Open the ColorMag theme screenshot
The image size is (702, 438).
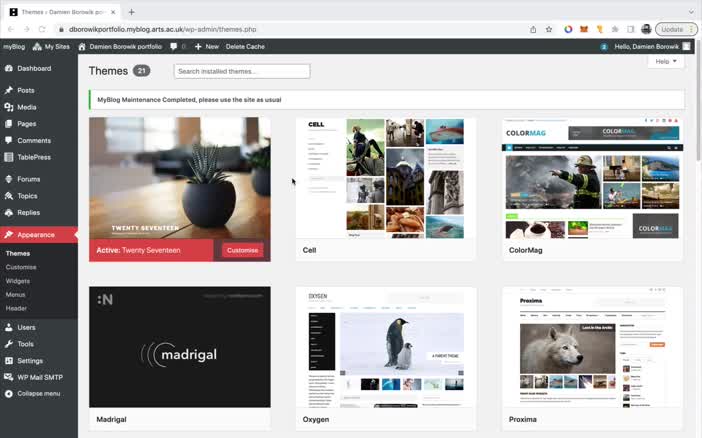coord(592,178)
